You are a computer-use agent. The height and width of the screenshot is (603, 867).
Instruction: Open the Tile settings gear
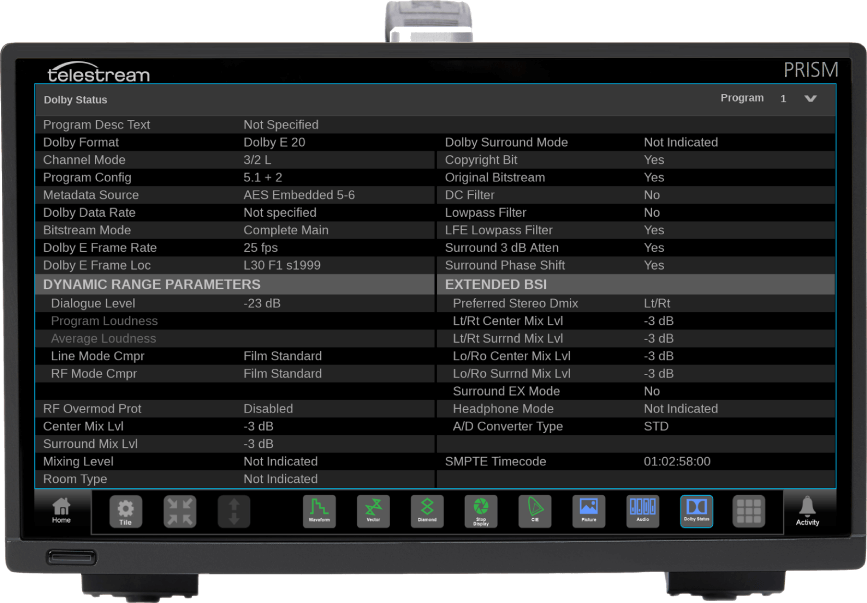coord(126,511)
